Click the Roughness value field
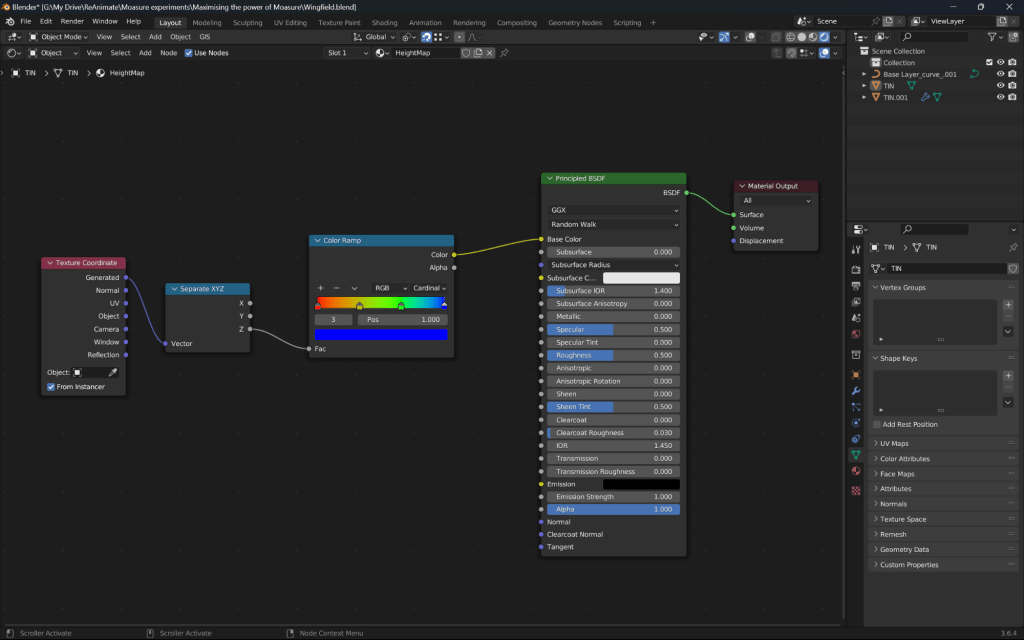Viewport: 1024px width, 640px height. [x=613, y=355]
